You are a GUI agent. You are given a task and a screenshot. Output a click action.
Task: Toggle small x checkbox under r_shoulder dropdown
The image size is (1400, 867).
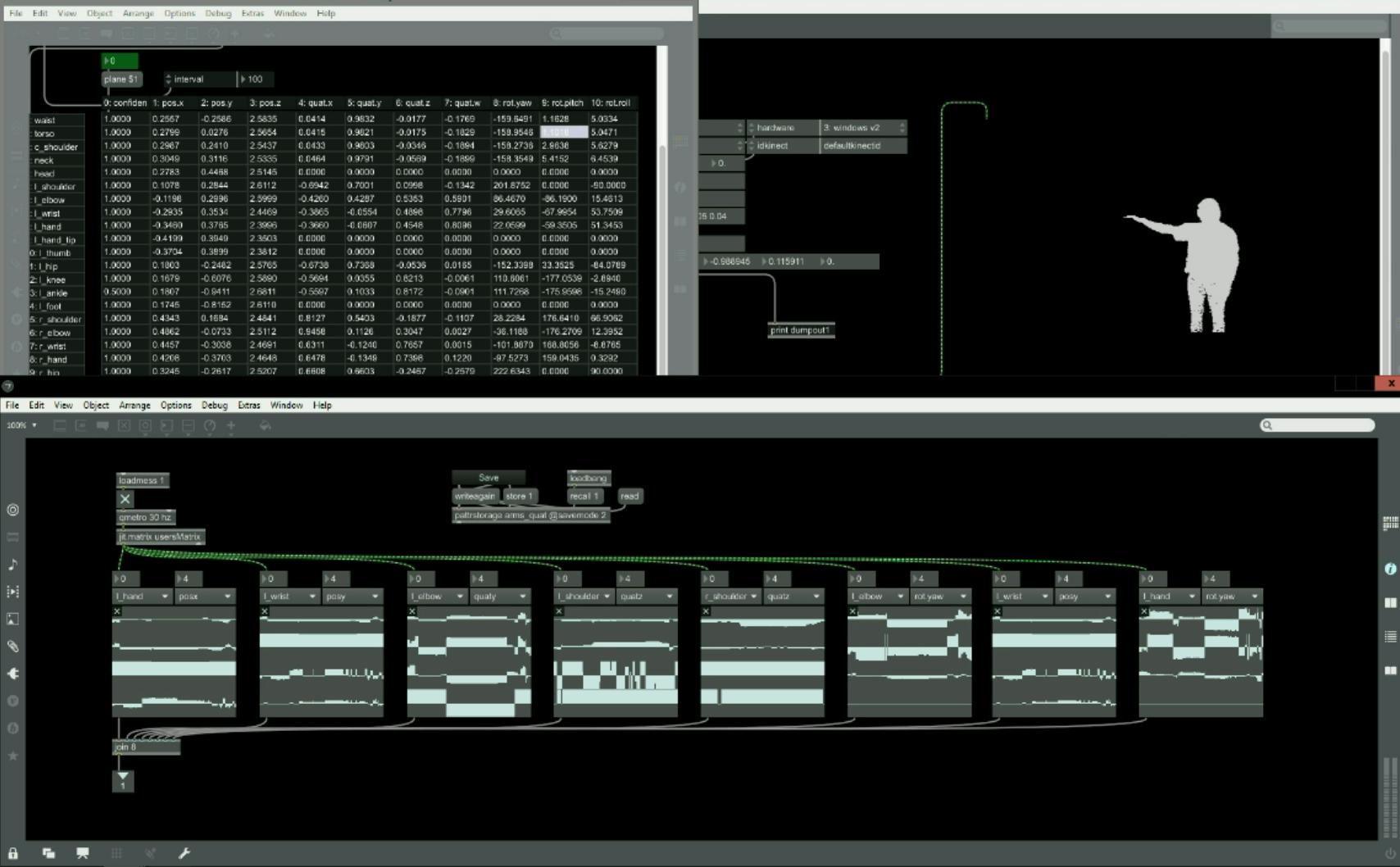tap(706, 611)
